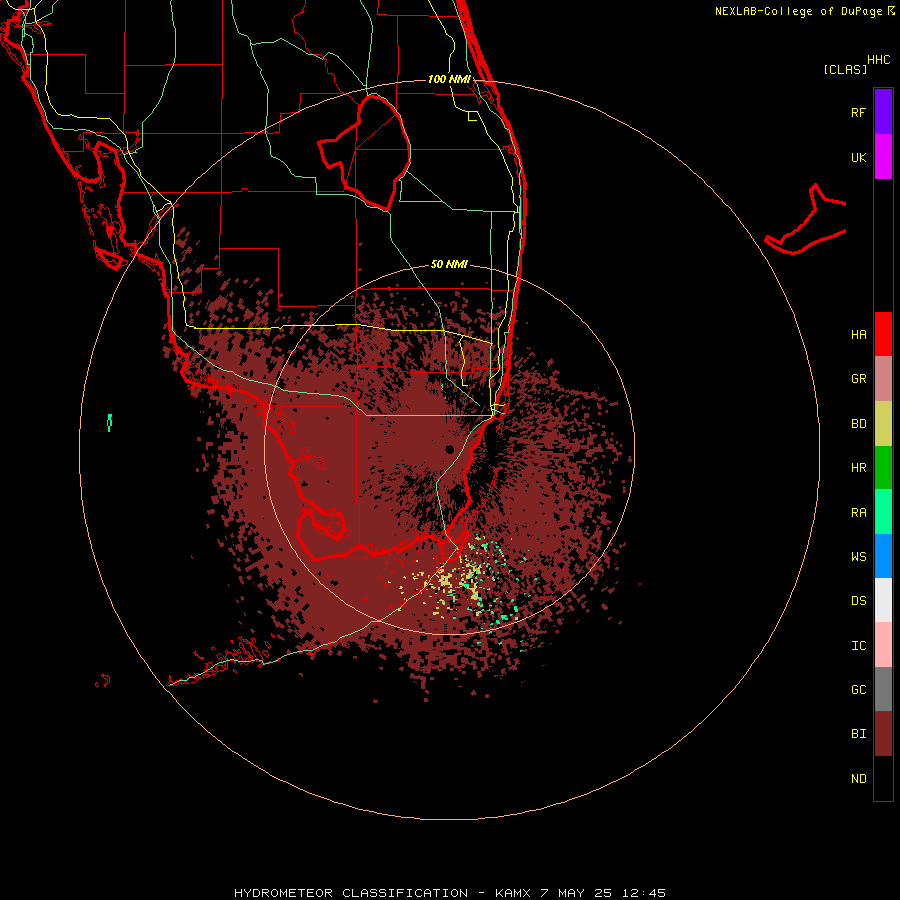The width and height of the screenshot is (900, 900).
Task: Click the 'RA' legend label
Action: [858, 513]
